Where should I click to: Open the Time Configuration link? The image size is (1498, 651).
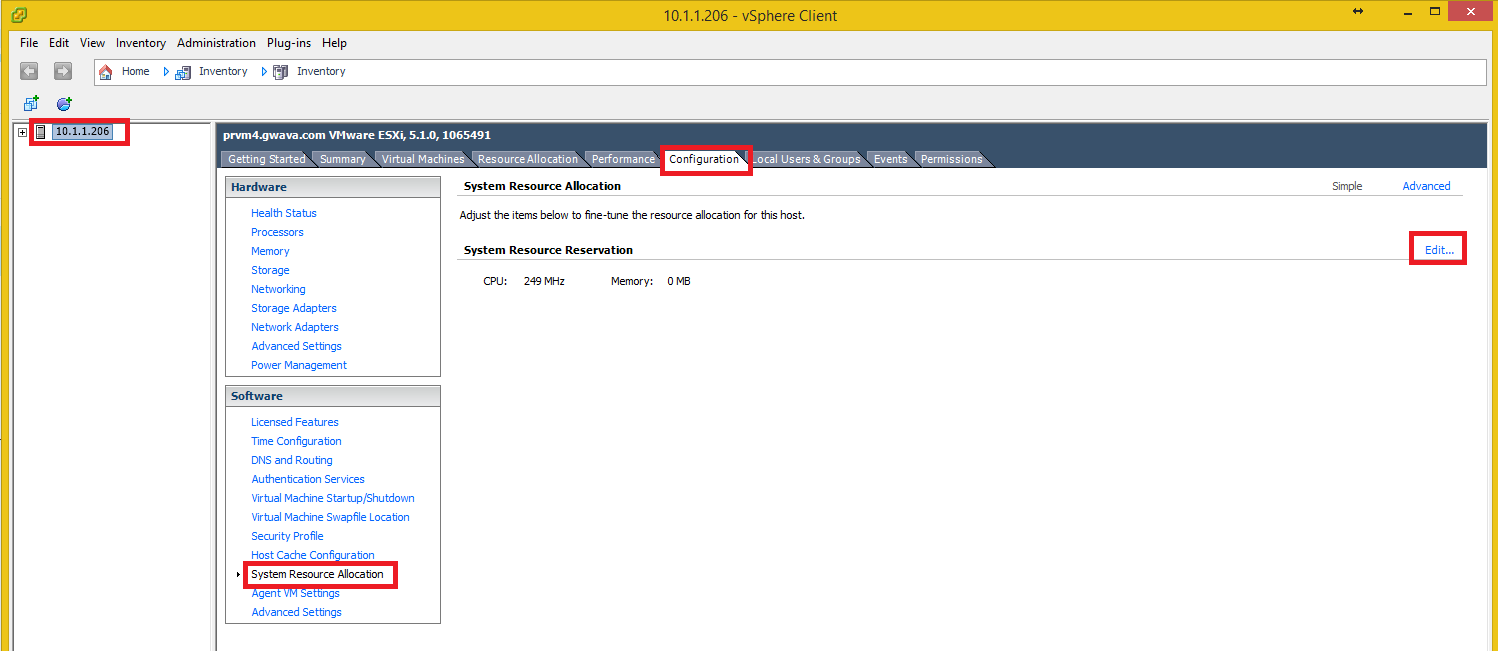[296, 441]
